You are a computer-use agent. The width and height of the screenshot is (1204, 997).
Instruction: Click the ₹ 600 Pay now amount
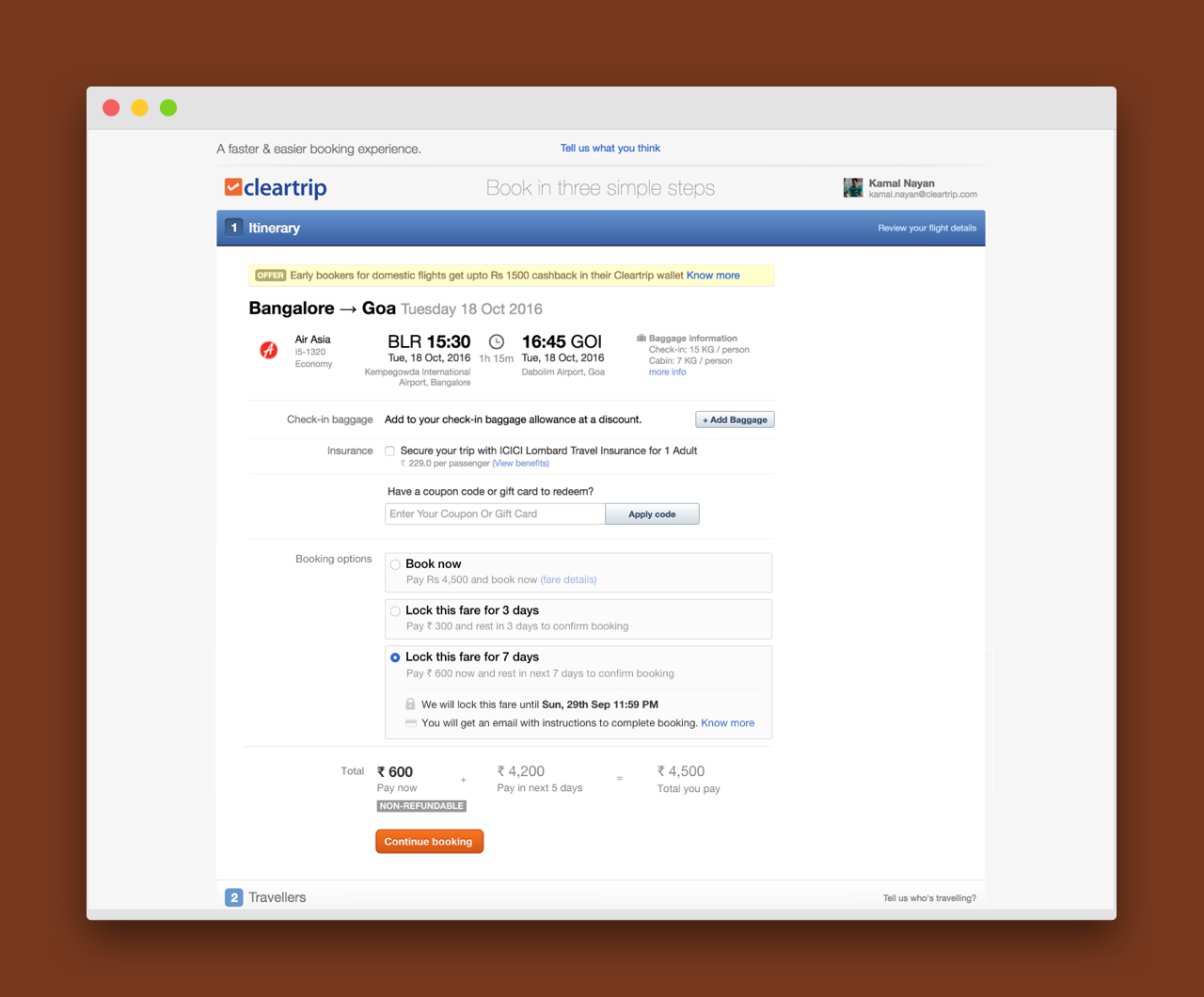coord(395,772)
